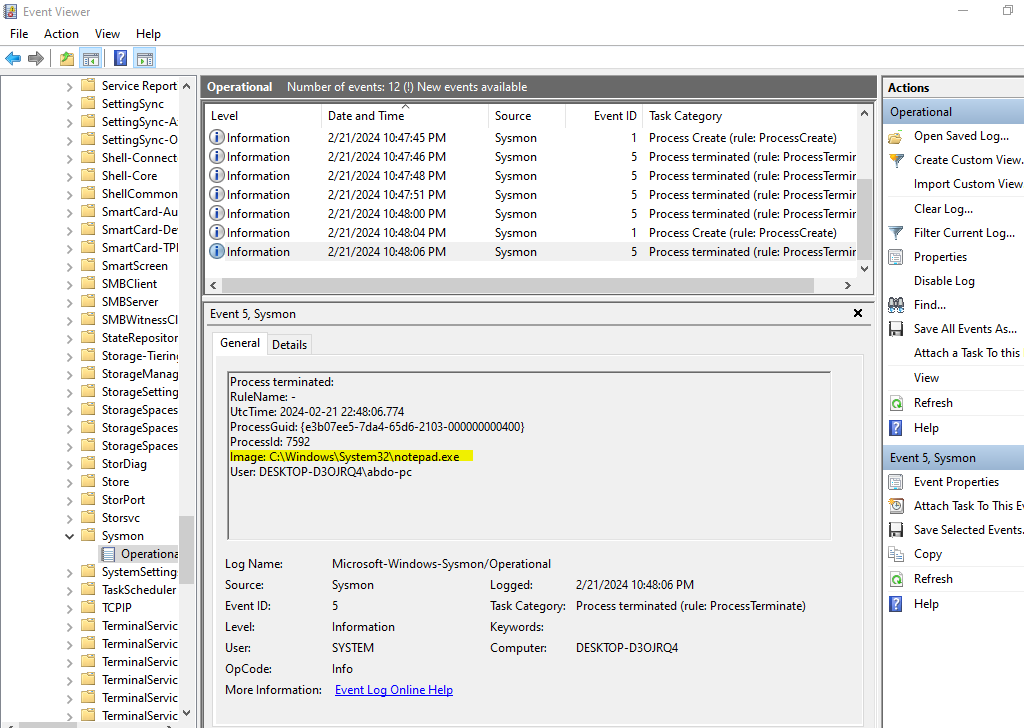
Task: Expand the SMBClient tree node
Action: pos(68,283)
